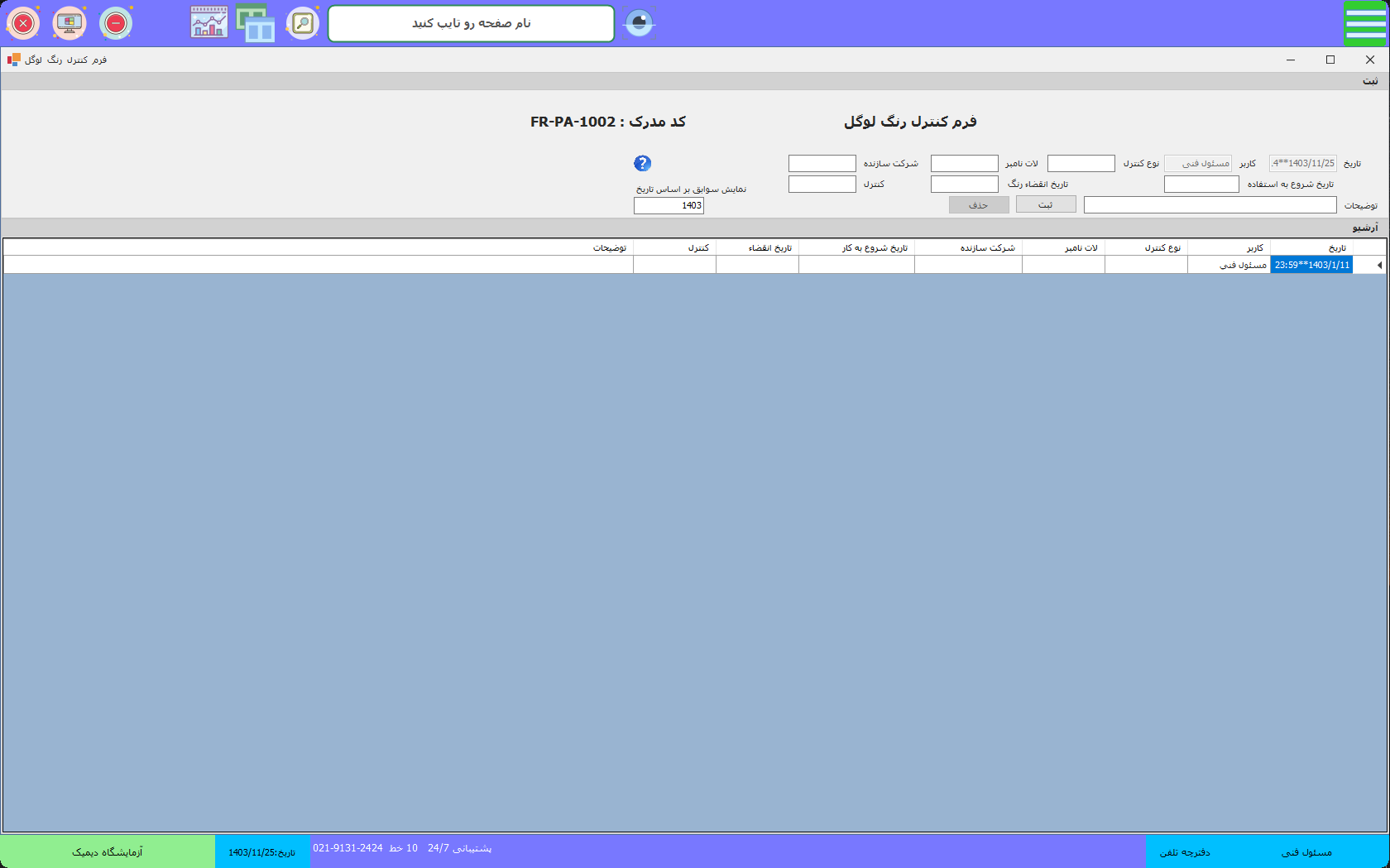Click the eye scanner icon
This screenshot has width=1390, height=868.
tap(639, 23)
